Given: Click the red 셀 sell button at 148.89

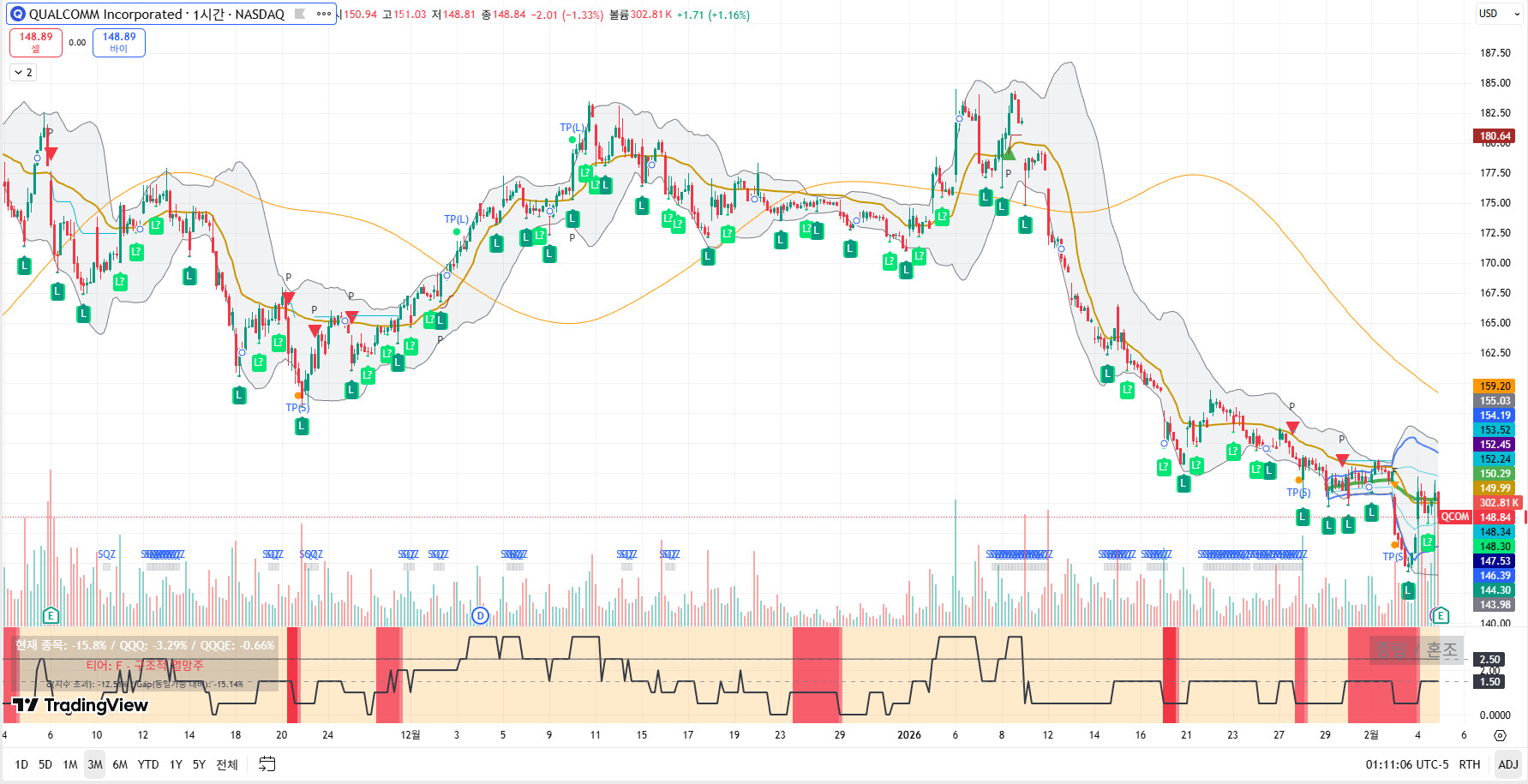Looking at the screenshot, I should [x=36, y=42].
